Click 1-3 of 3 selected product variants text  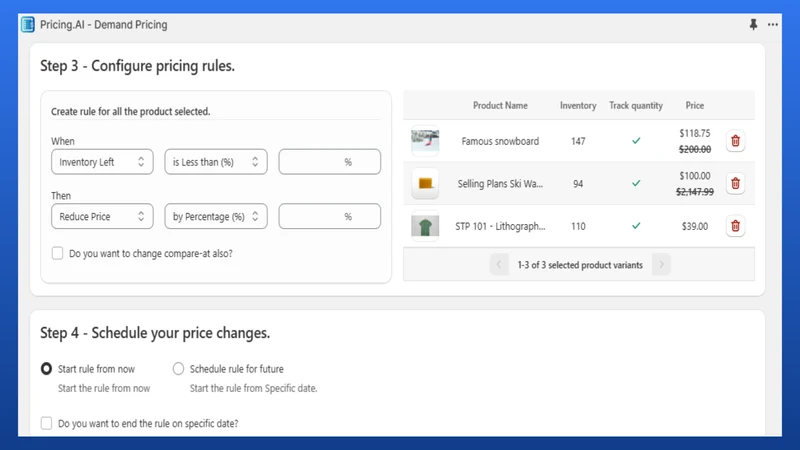pos(580,265)
